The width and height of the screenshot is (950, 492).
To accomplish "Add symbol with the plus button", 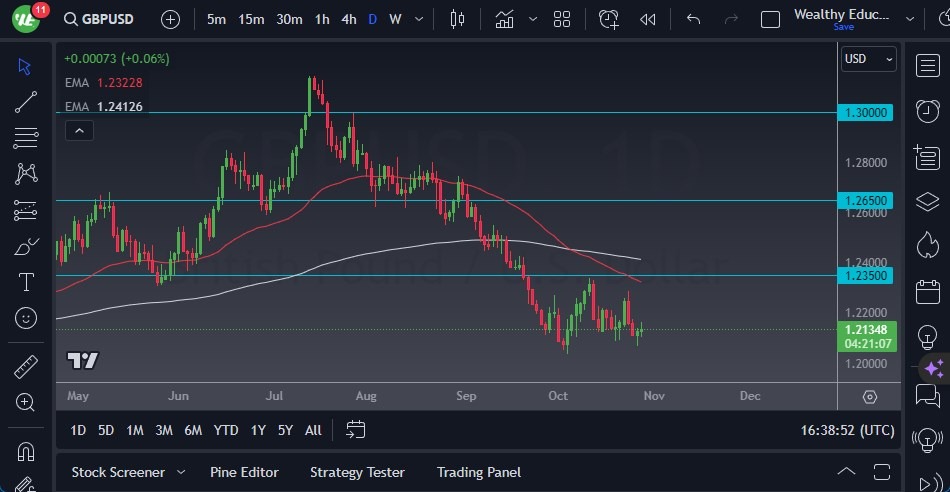I will point(171,19).
